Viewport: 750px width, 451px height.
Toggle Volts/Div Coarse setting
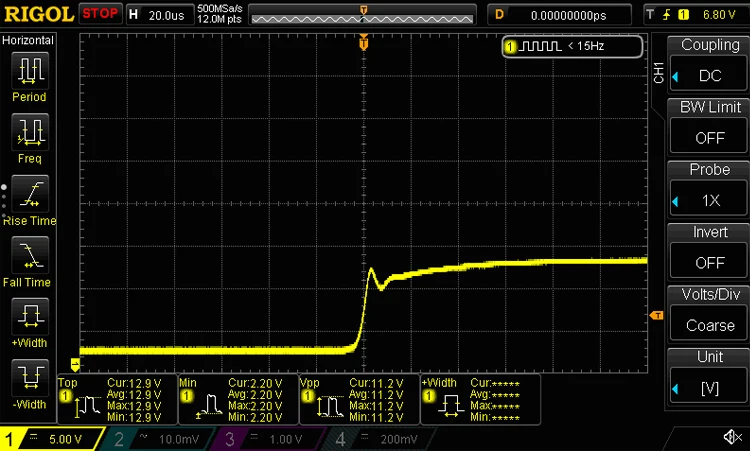tap(709, 325)
